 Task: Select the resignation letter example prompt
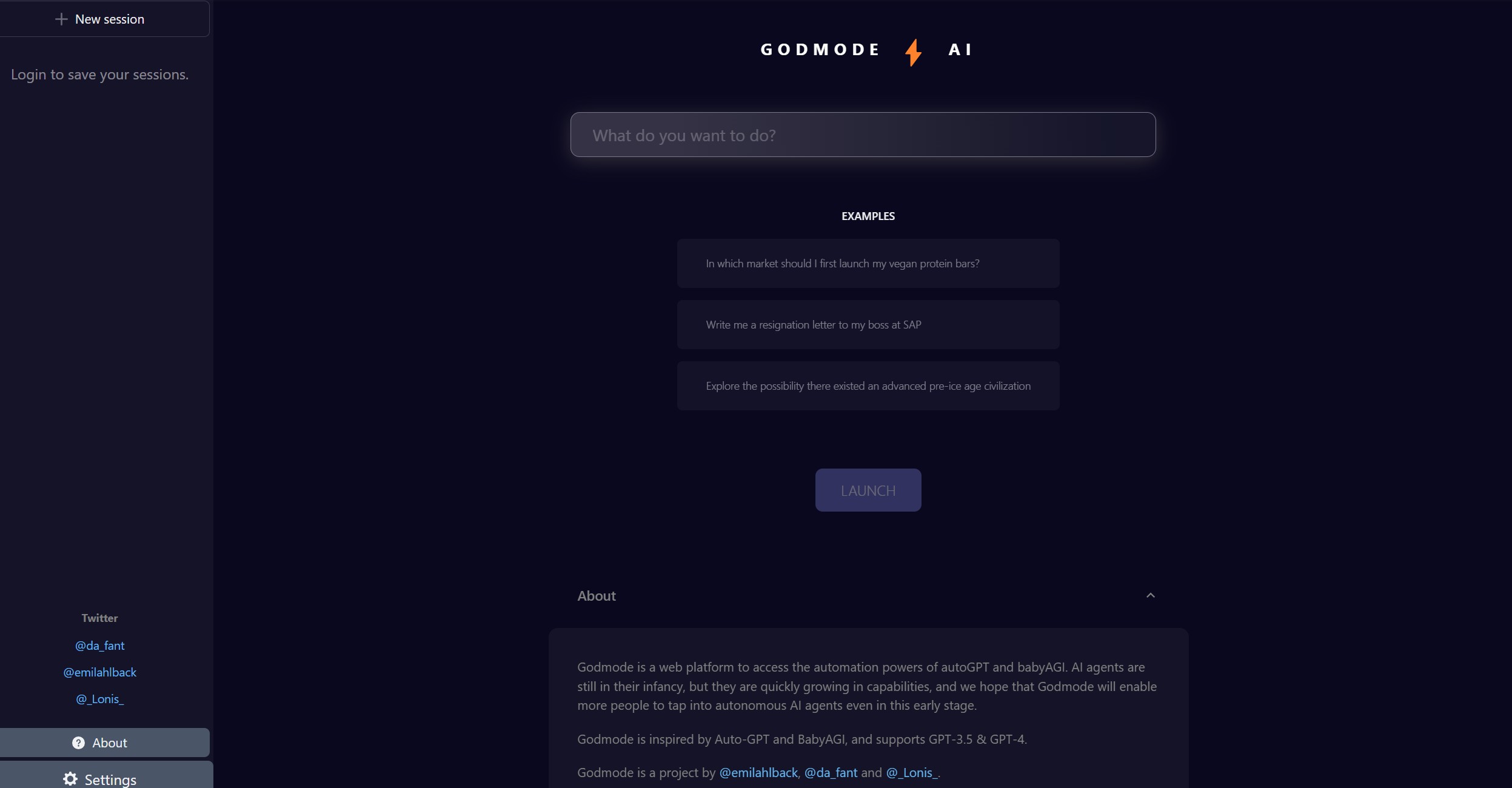click(x=868, y=324)
